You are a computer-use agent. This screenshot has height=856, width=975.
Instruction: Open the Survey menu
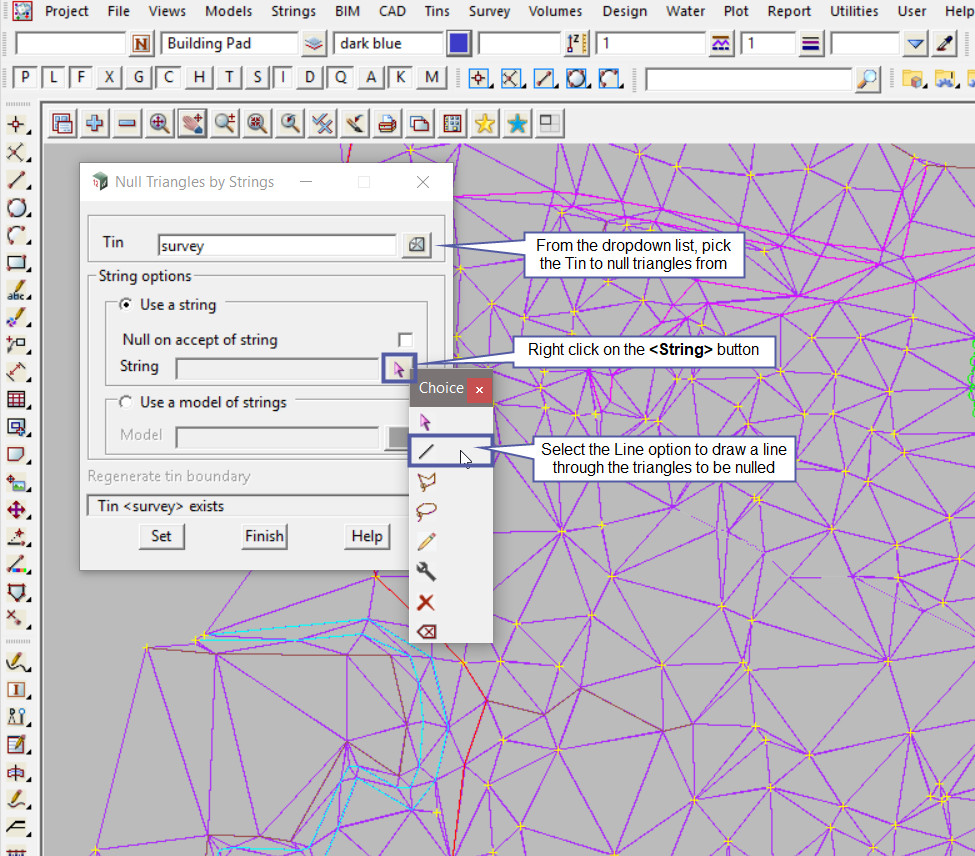(489, 11)
